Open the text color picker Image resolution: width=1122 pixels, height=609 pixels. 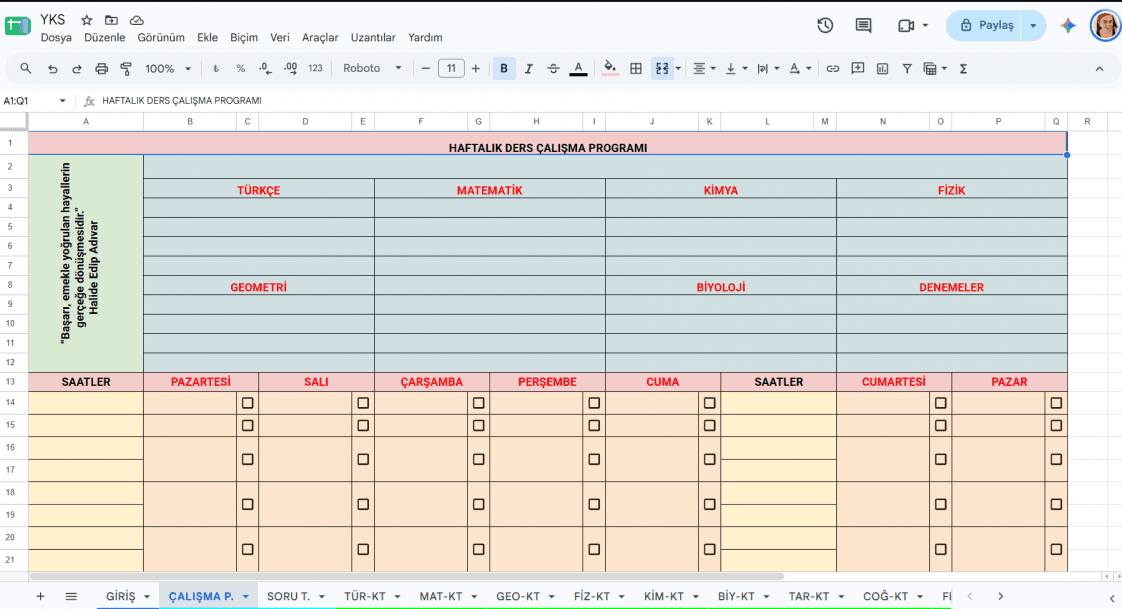[x=578, y=69]
